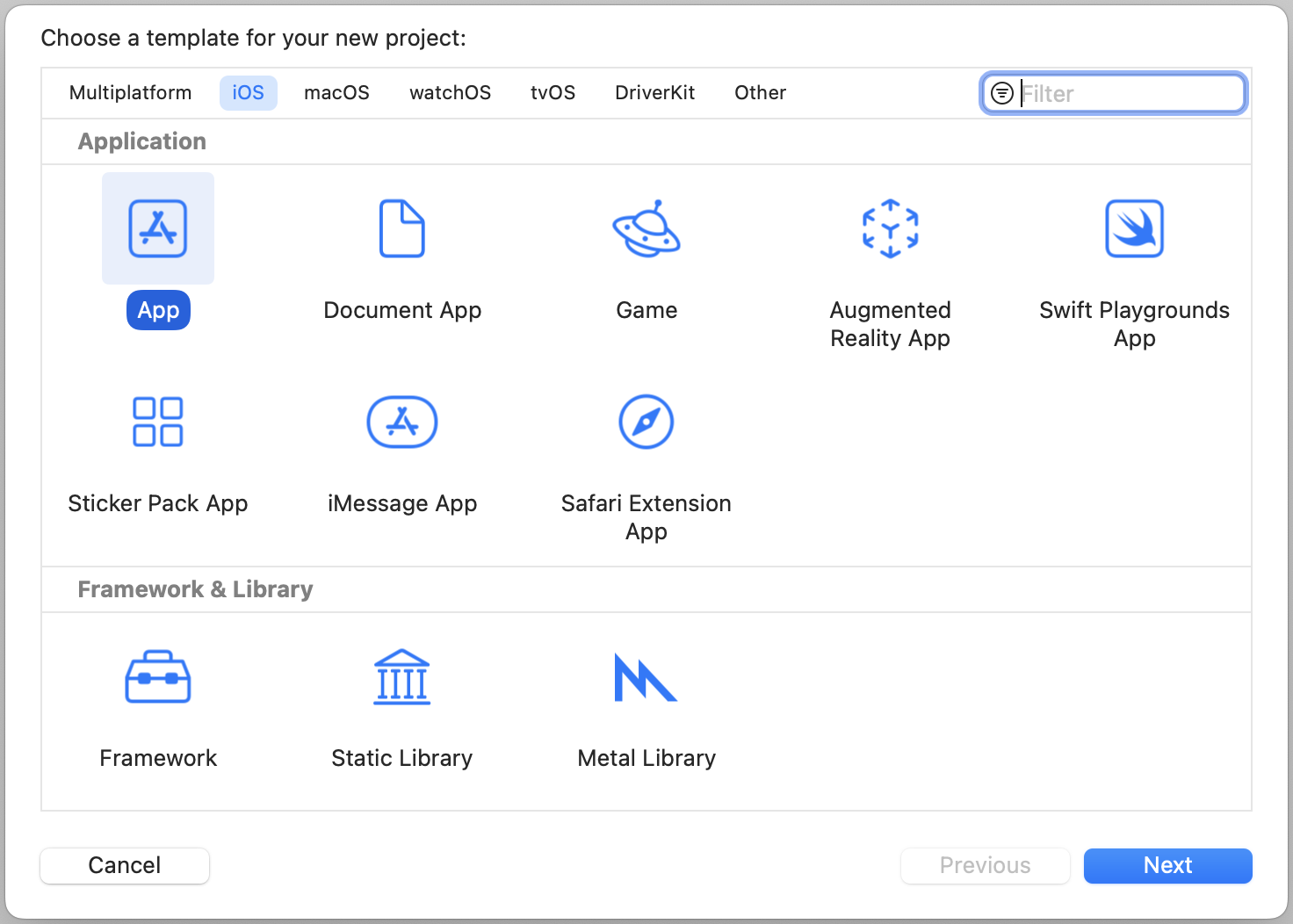Choose the iMessage App template
The width and height of the screenshot is (1293, 924).
401,422
